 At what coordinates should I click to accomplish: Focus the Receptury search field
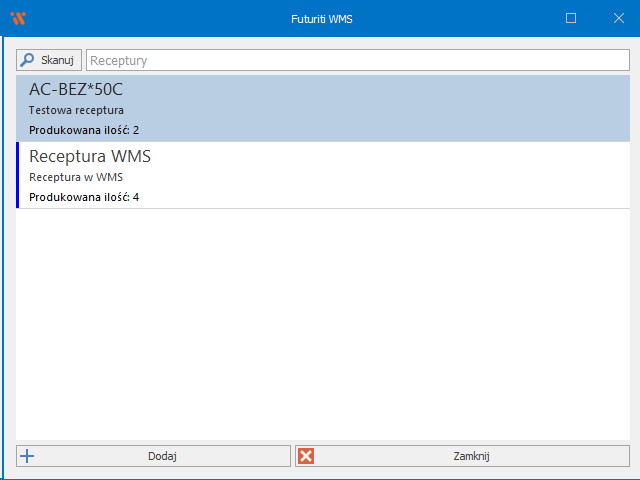pyautogui.click(x=357, y=60)
